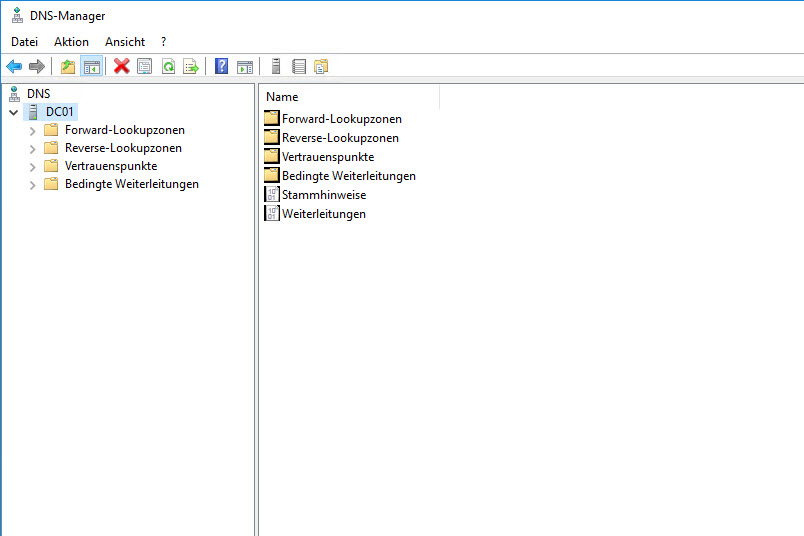
Task: Select Vertrauenspunkte label in tree
Action: [x=111, y=166]
